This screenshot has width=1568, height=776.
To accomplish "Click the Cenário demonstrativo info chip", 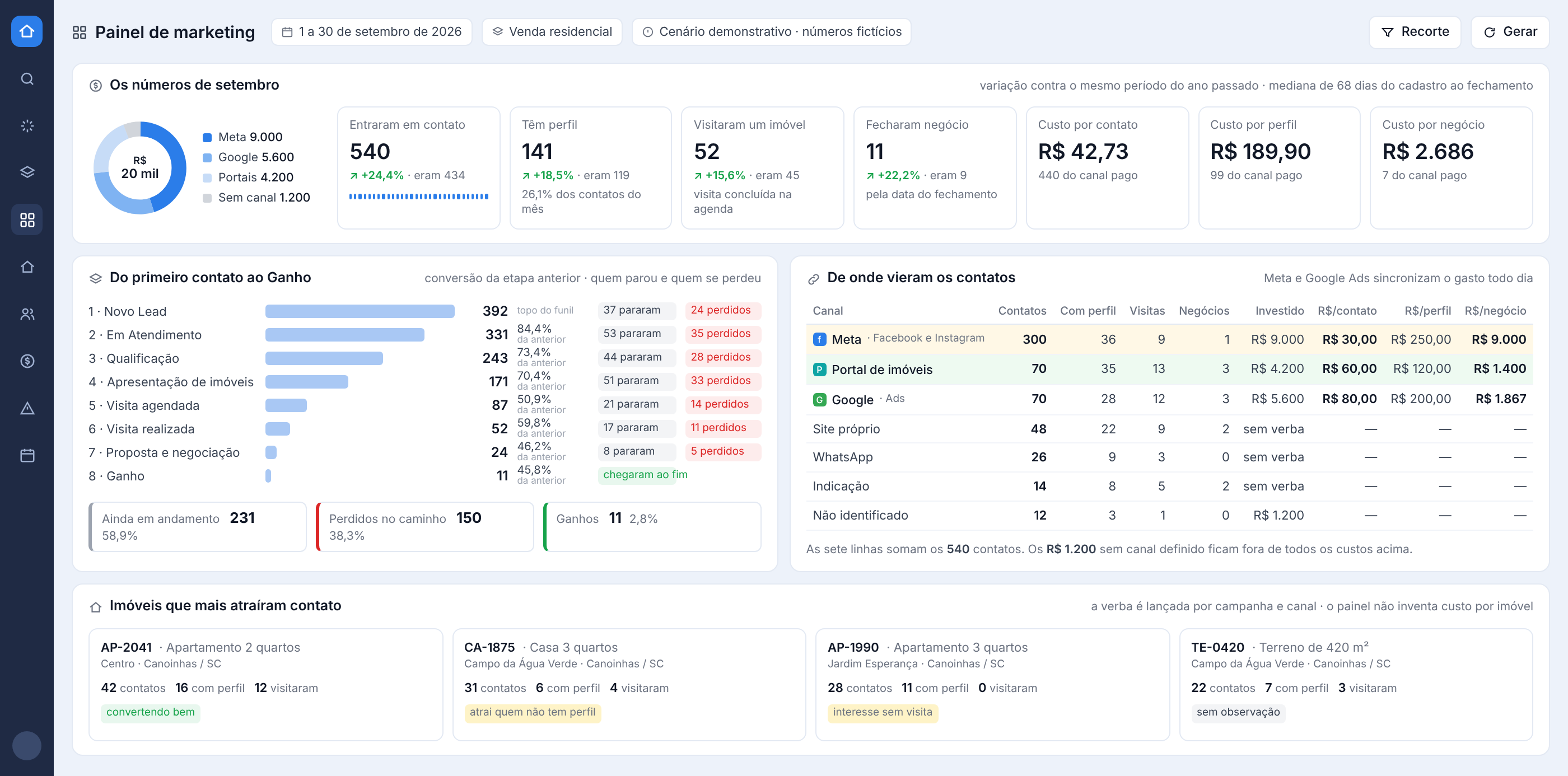I will (771, 32).
